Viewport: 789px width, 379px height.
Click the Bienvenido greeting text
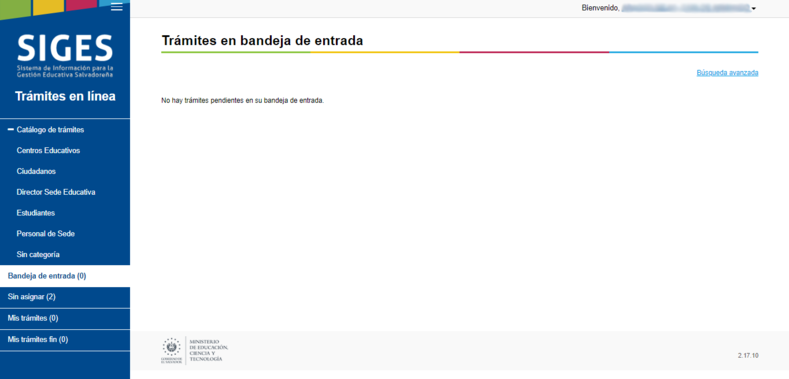pyautogui.click(x=600, y=8)
